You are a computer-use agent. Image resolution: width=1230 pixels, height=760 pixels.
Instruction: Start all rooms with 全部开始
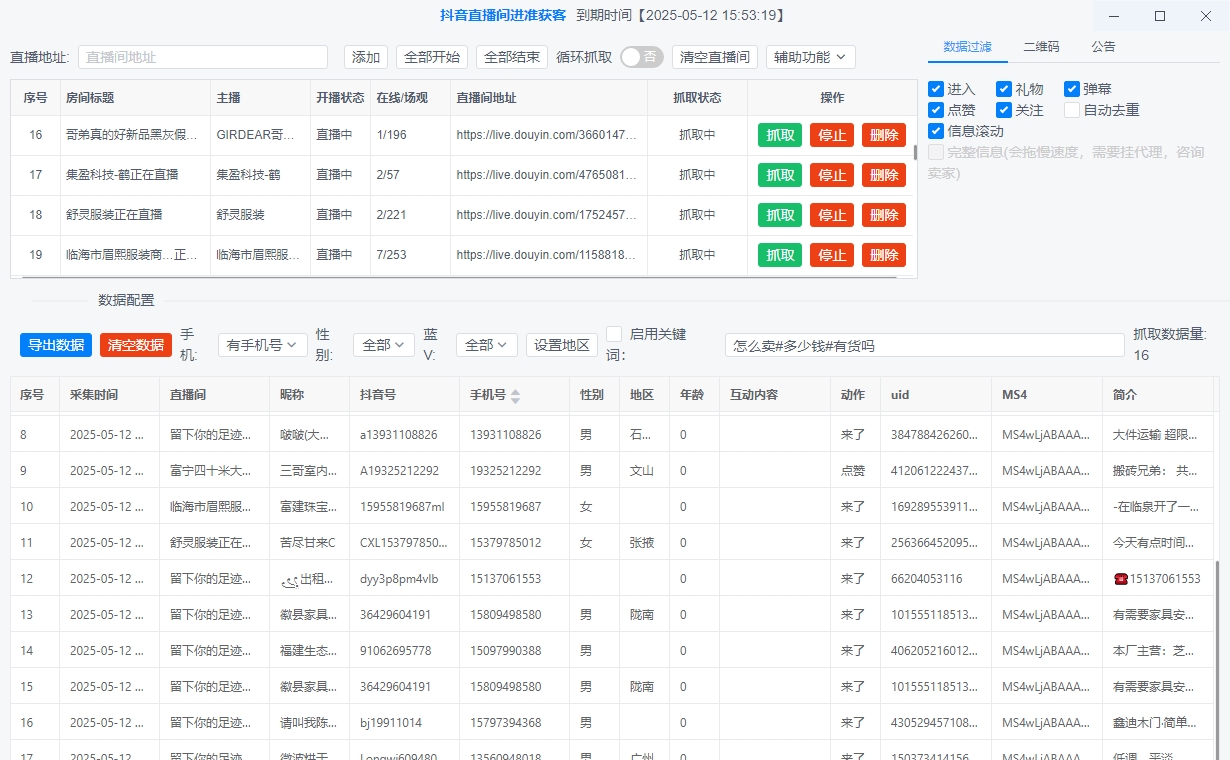pos(430,57)
